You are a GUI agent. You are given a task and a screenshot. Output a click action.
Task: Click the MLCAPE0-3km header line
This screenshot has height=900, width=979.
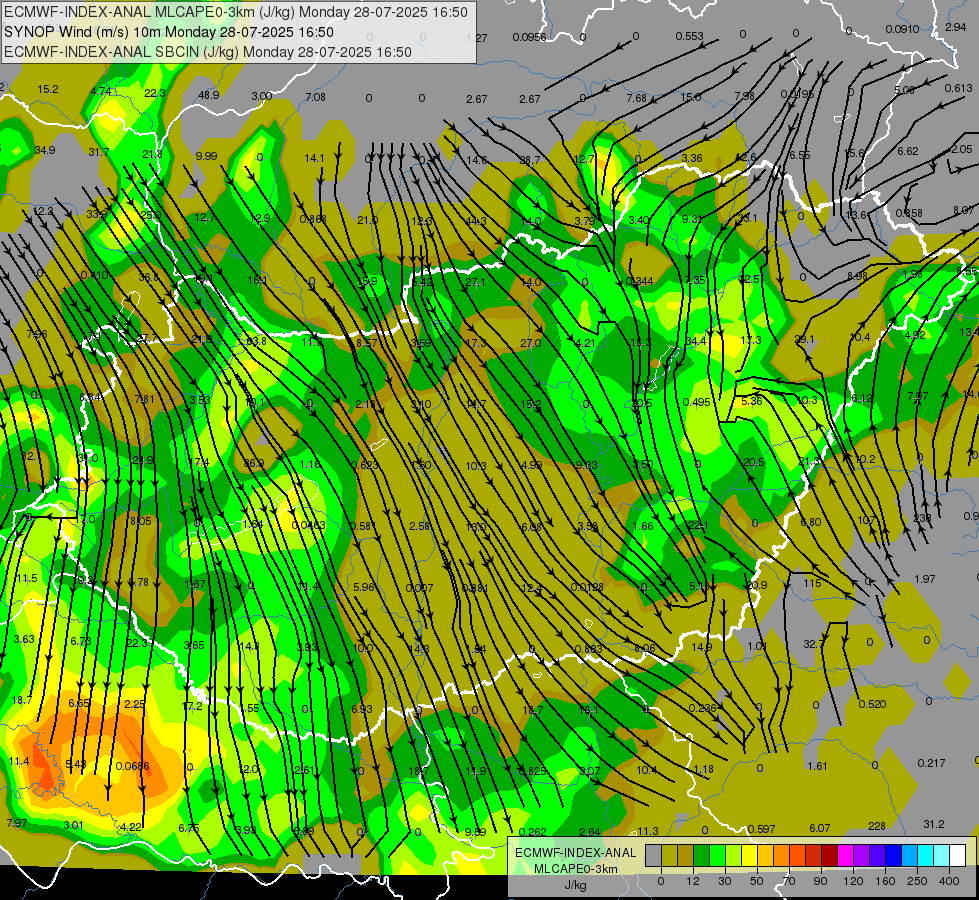[x=235, y=12]
